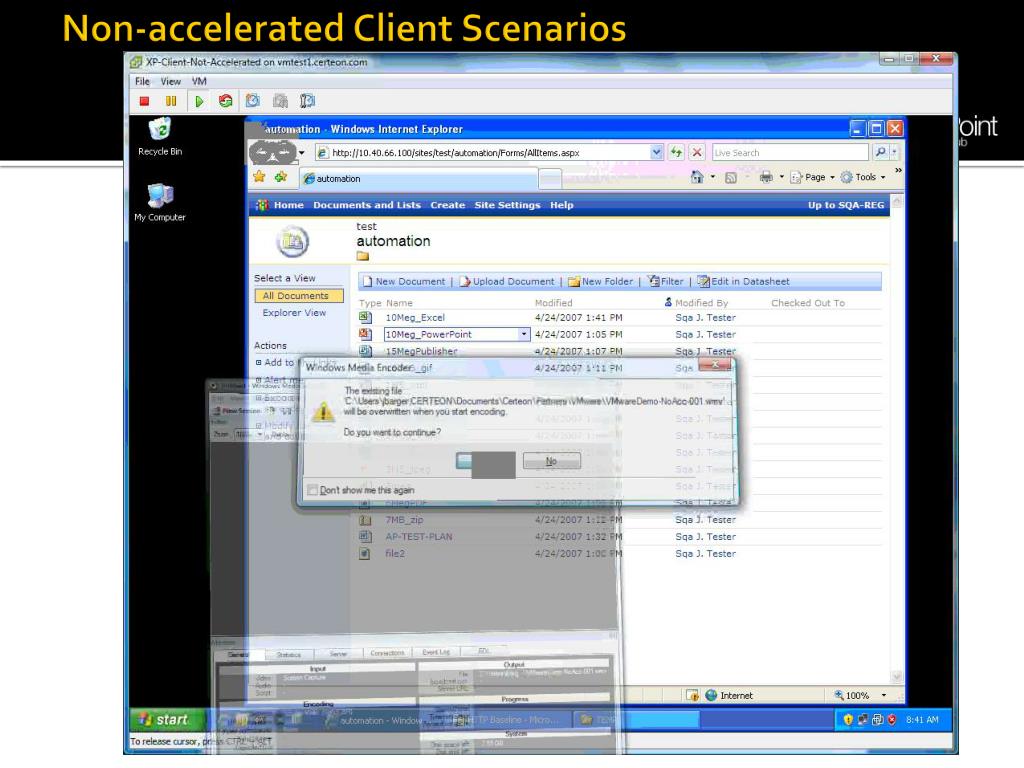Click the file2 document icon
This screenshot has height=768, width=1024.
point(366,554)
